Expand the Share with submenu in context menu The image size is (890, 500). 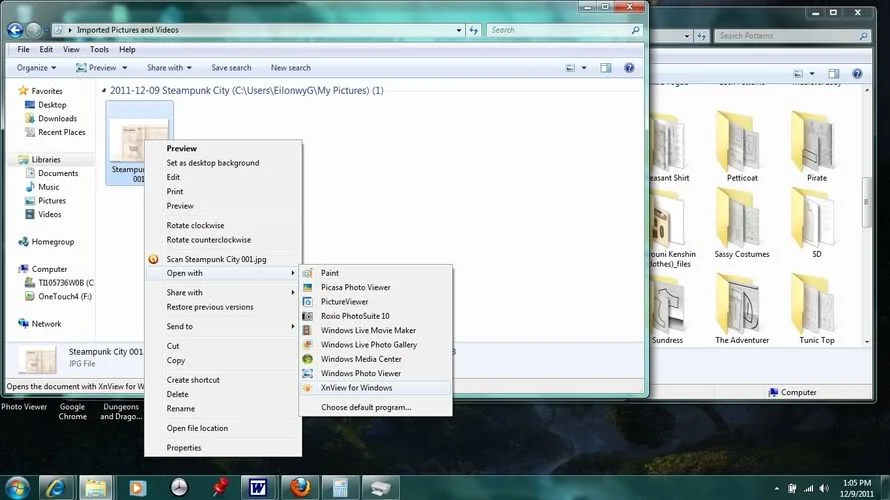pos(223,293)
